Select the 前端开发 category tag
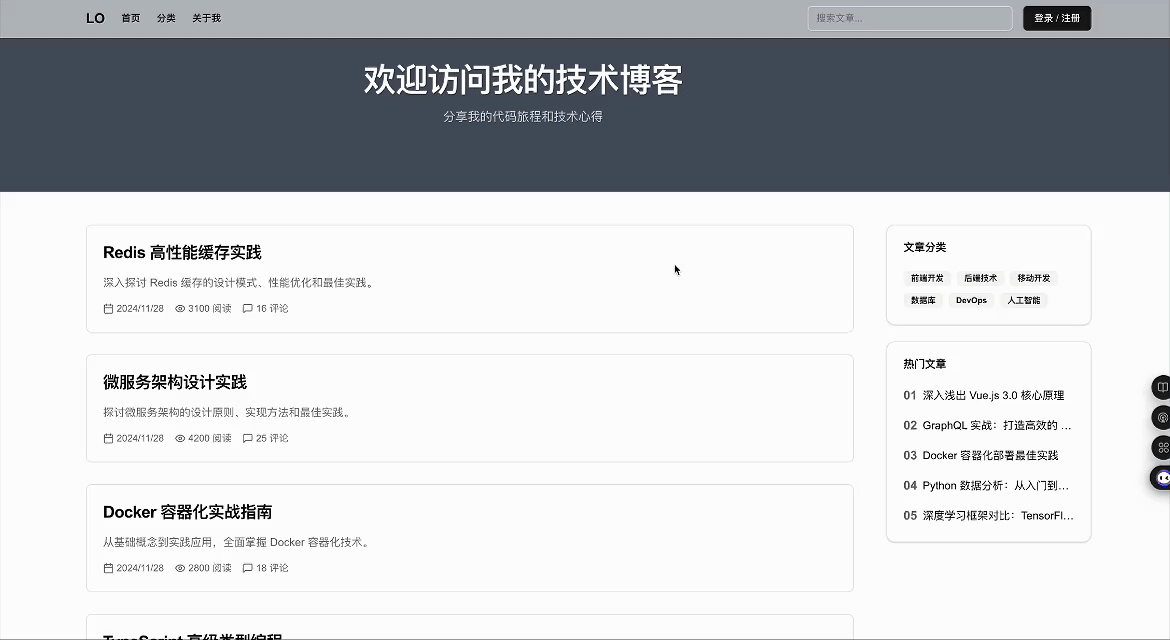Screen dimensions: 1170x640 pyautogui.click(x=927, y=278)
